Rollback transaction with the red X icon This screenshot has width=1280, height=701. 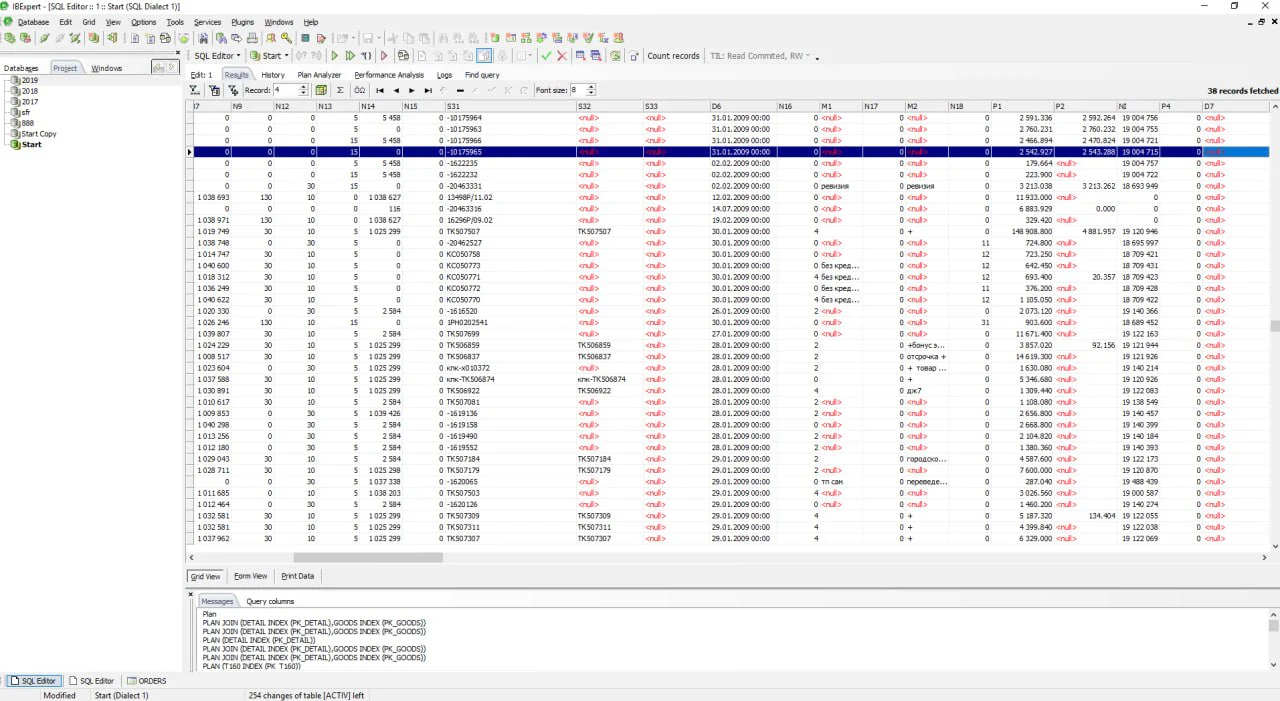tap(562, 56)
